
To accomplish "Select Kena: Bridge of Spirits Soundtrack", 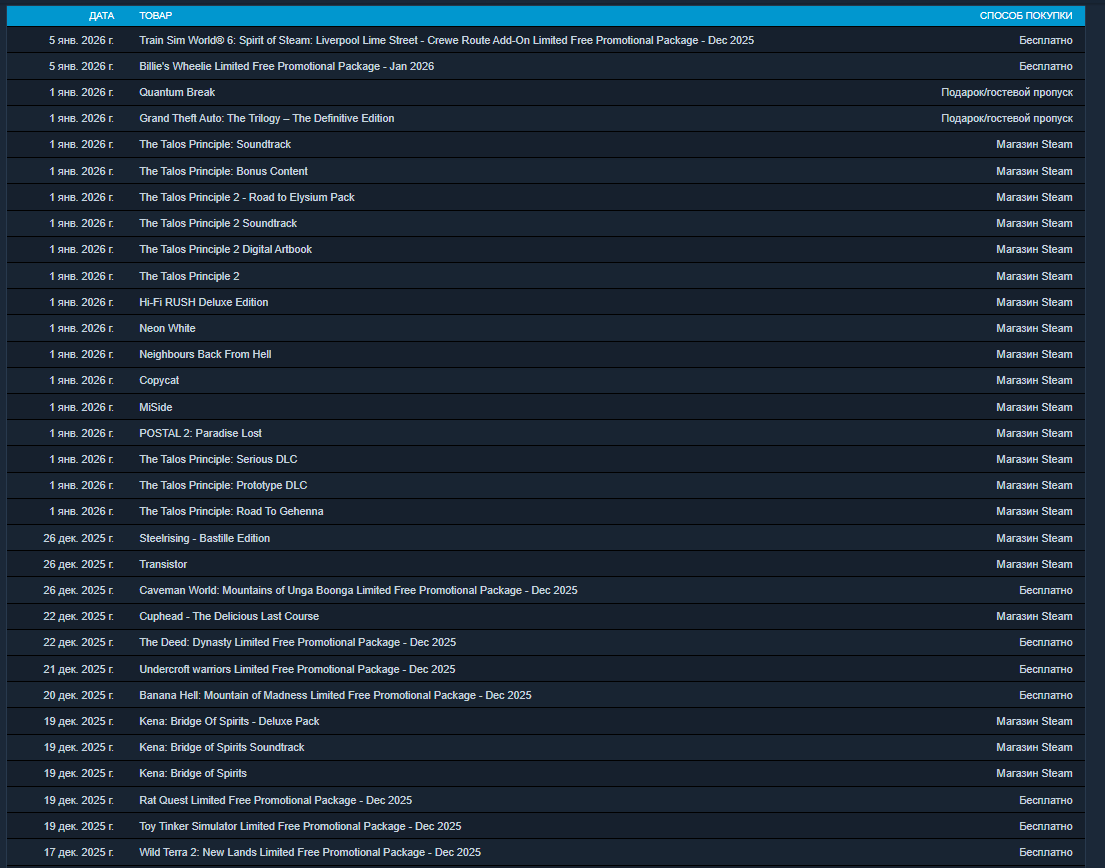I will (x=546, y=748).
